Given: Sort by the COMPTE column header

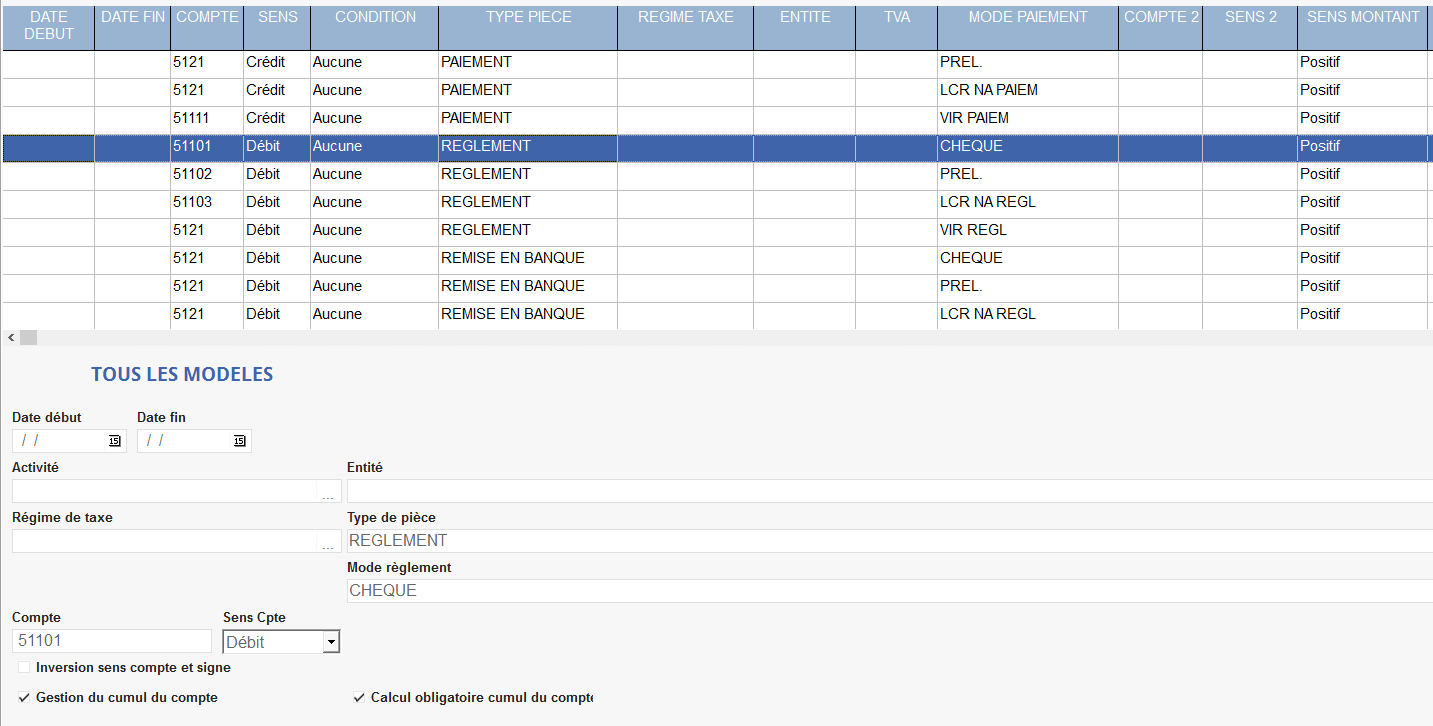Looking at the screenshot, I should coord(207,17).
